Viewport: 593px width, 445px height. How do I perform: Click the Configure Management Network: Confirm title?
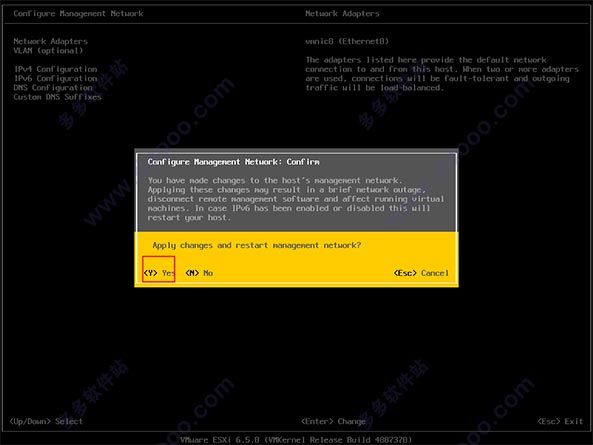(233, 162)
